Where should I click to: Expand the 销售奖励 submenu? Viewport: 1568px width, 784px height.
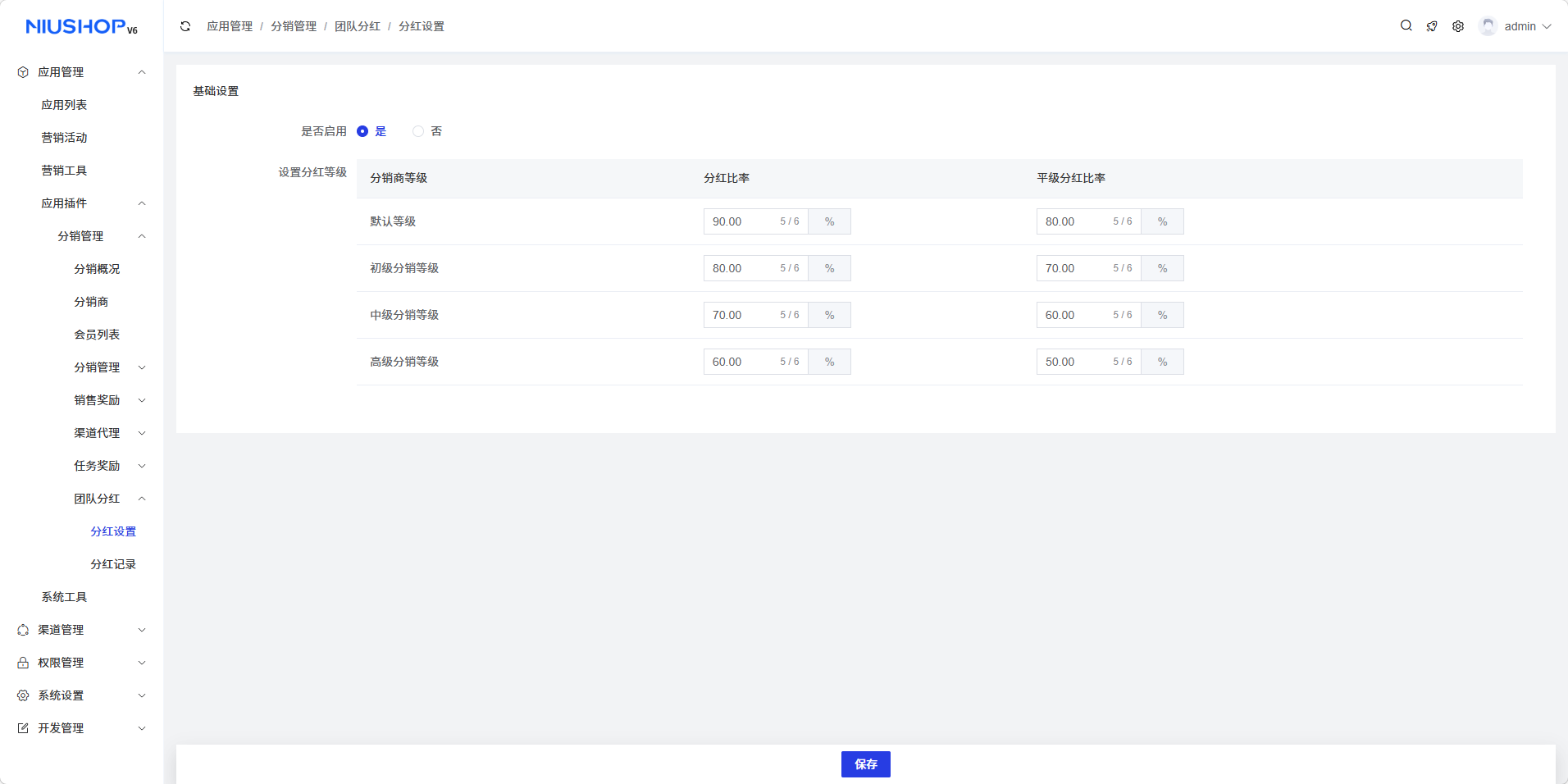(x=142, y=400)
